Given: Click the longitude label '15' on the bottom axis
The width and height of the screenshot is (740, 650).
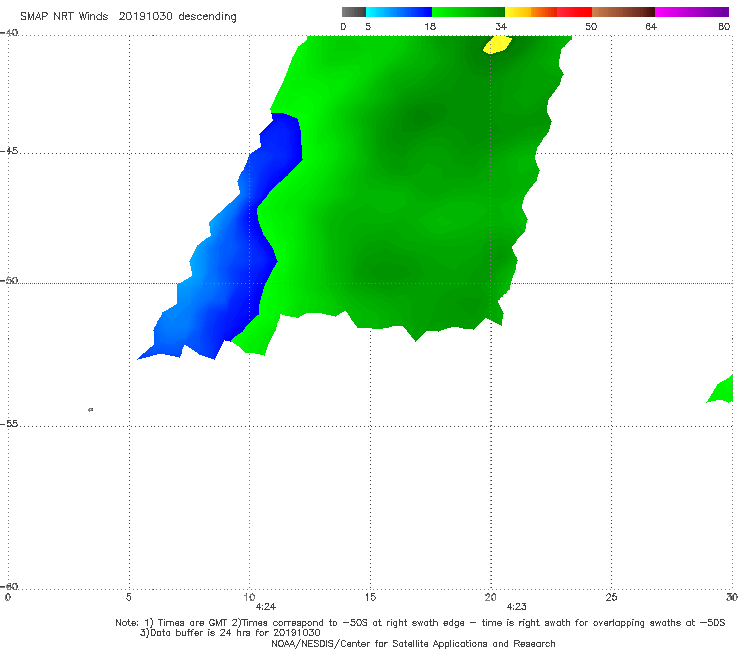Looking at the screenshot, I should (370, 598).
